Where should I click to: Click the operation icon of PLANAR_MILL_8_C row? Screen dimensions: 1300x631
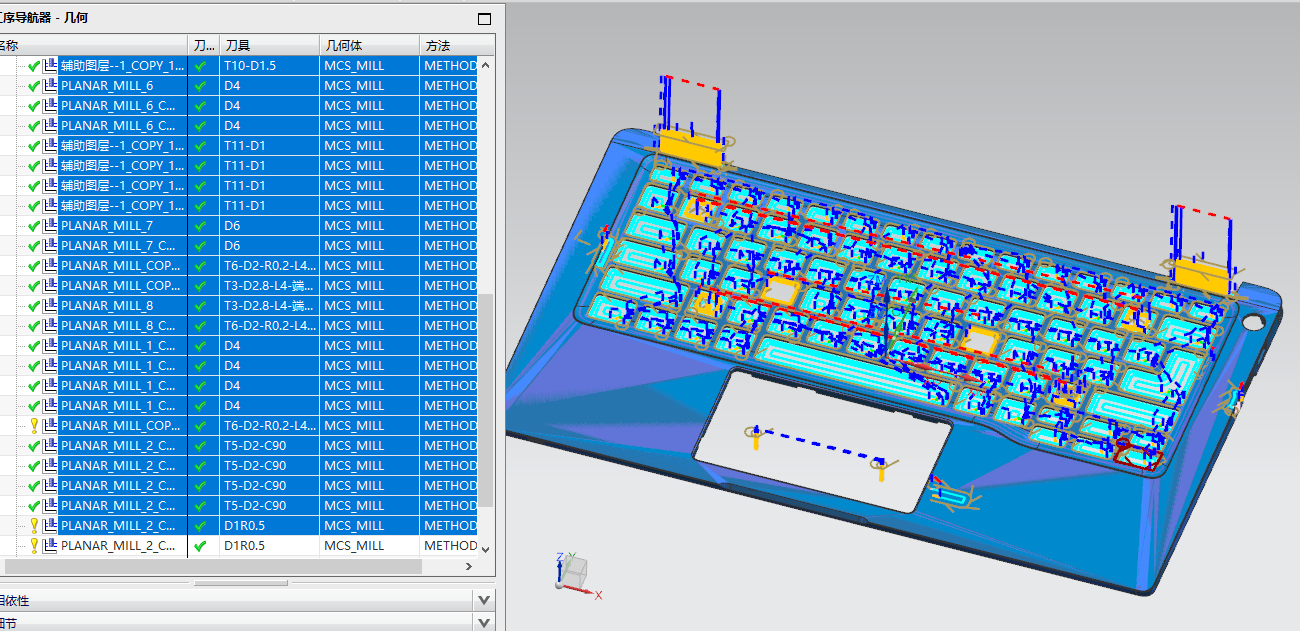pos(50,325)
